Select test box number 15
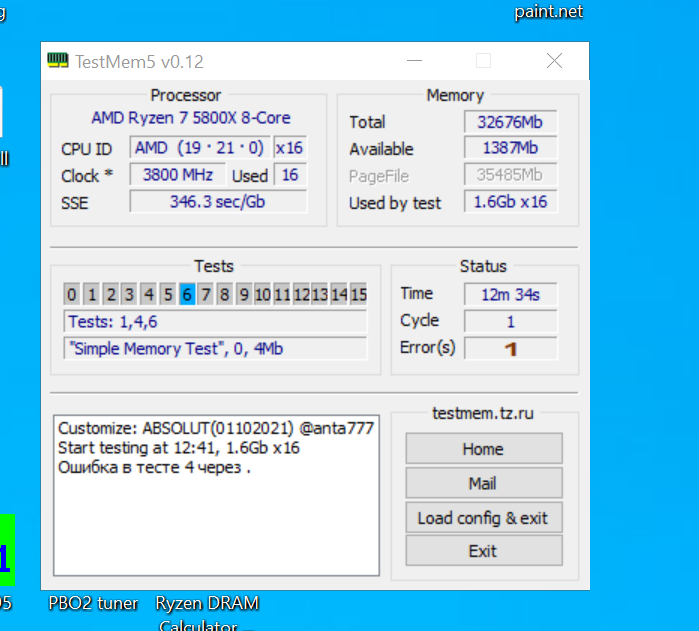 pyautogui.click(x=358, y=294)
